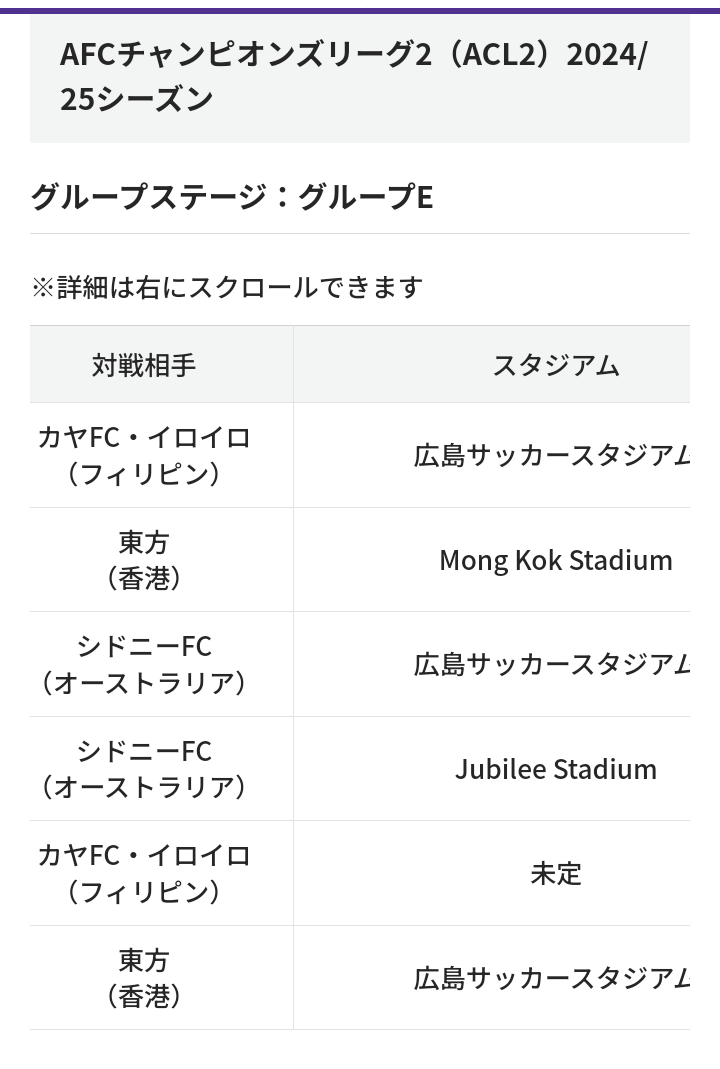Select カヤFC・イロイロ name in the 未定 row

(144, 856)
